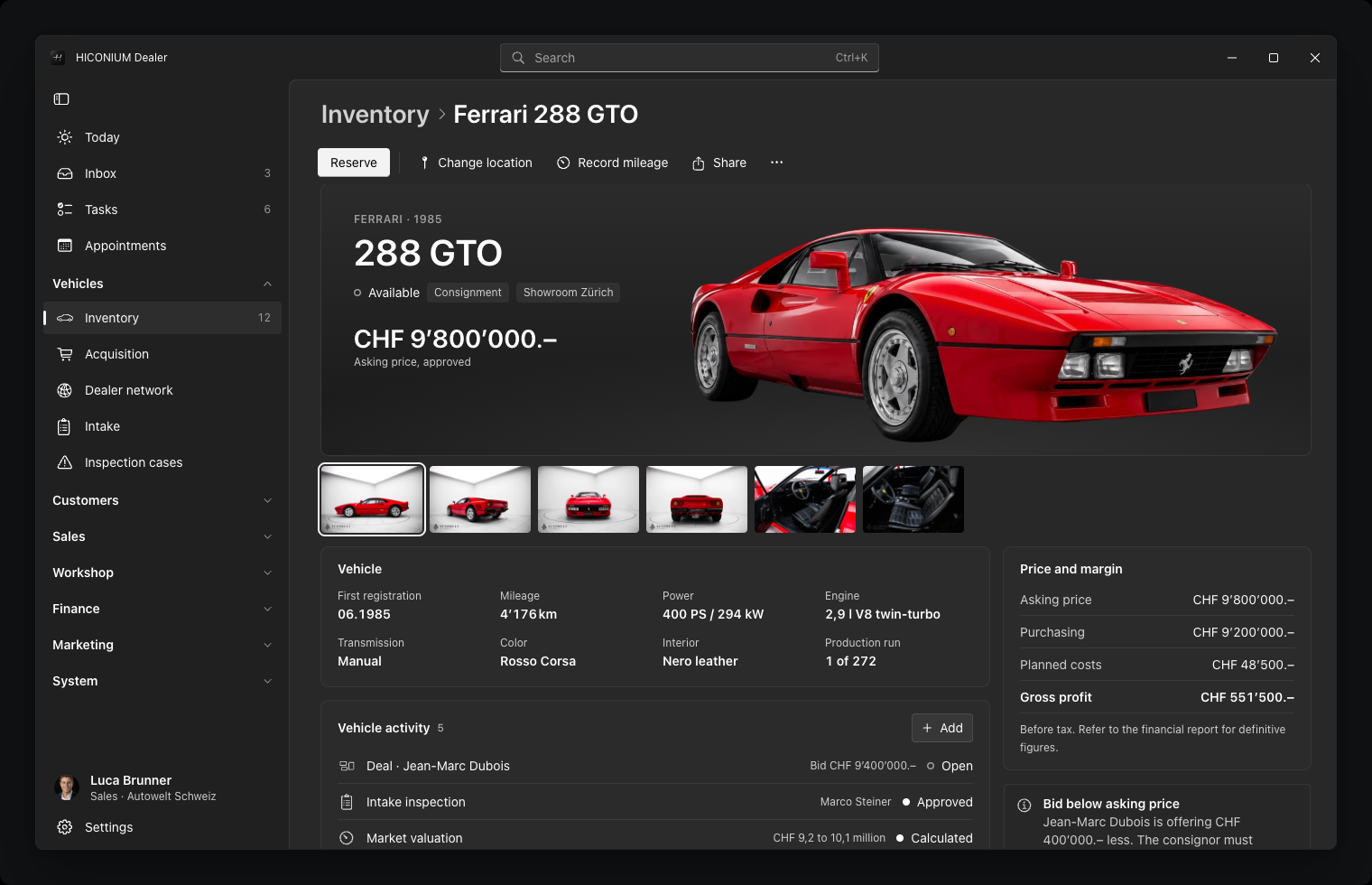The image size is (1372, 885).
Task: Expand the Customers section
Action: click(x=162, y=500)
